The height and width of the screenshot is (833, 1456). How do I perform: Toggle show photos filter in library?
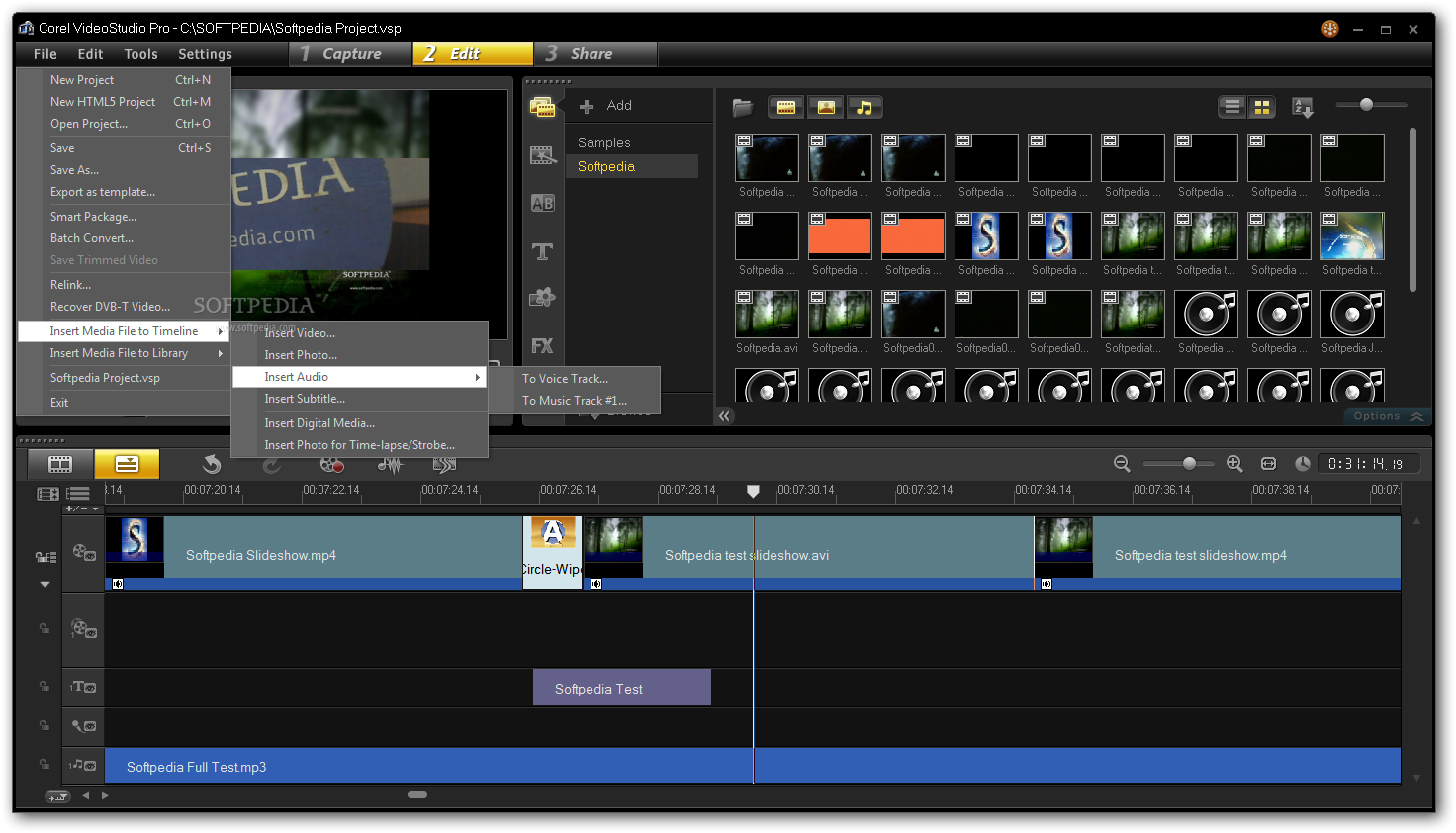coord(825,107)
